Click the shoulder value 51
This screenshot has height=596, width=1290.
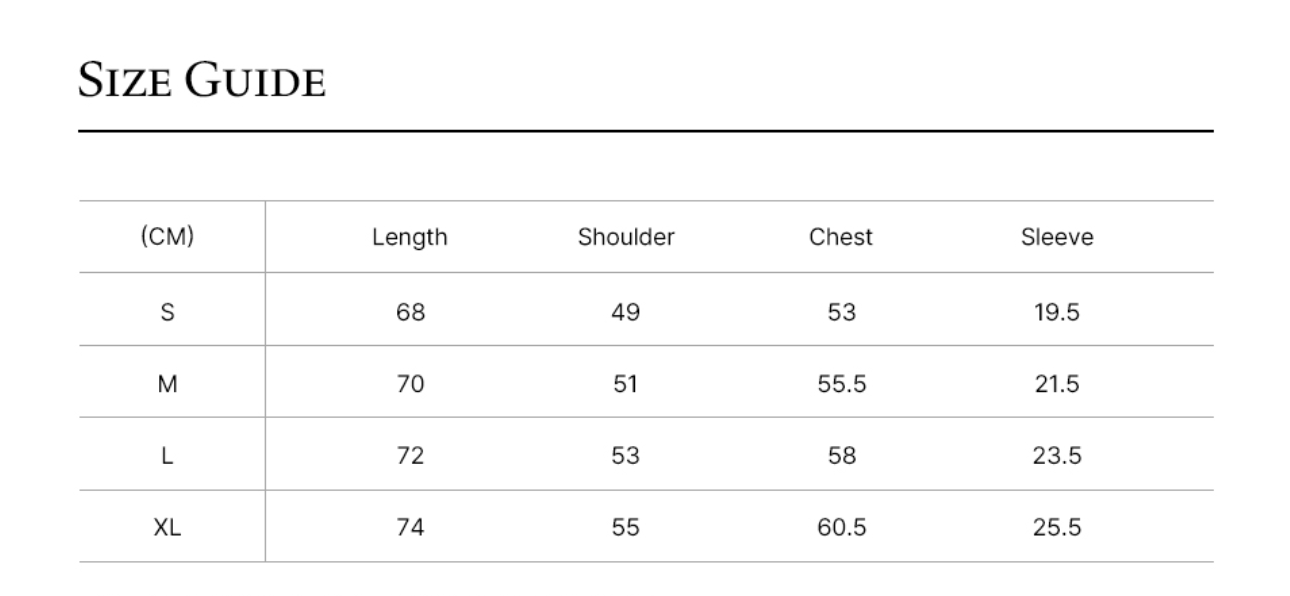click(626, 384)
